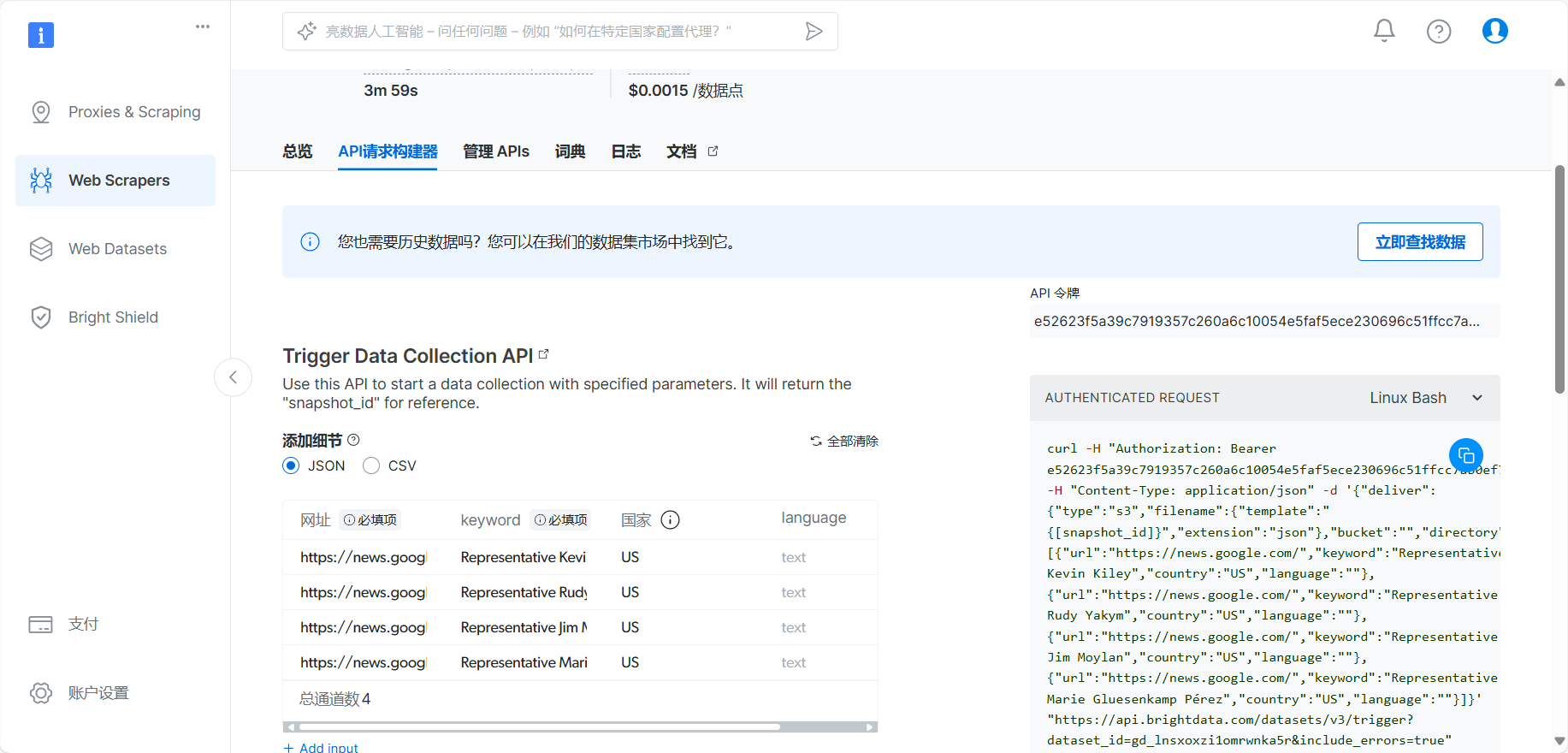Screen dimensions: 1568x753
Task: Click the page scroll down arrow
Action: click(x=1559, y=741)
